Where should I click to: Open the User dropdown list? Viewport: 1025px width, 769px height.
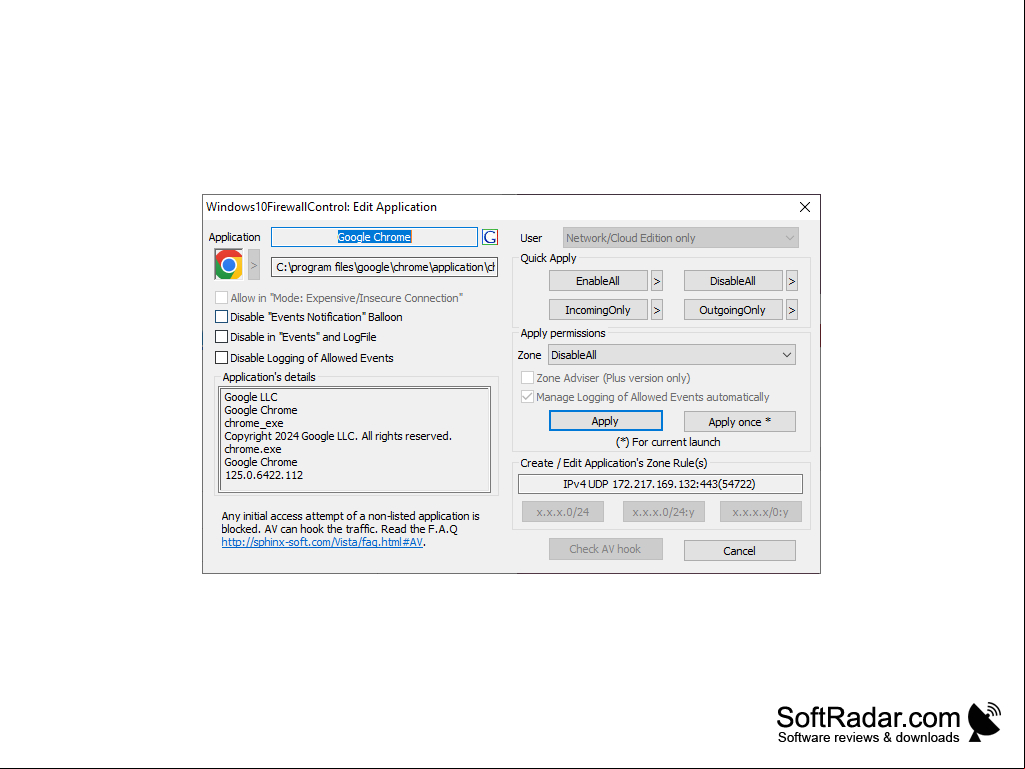click(681, 238)
